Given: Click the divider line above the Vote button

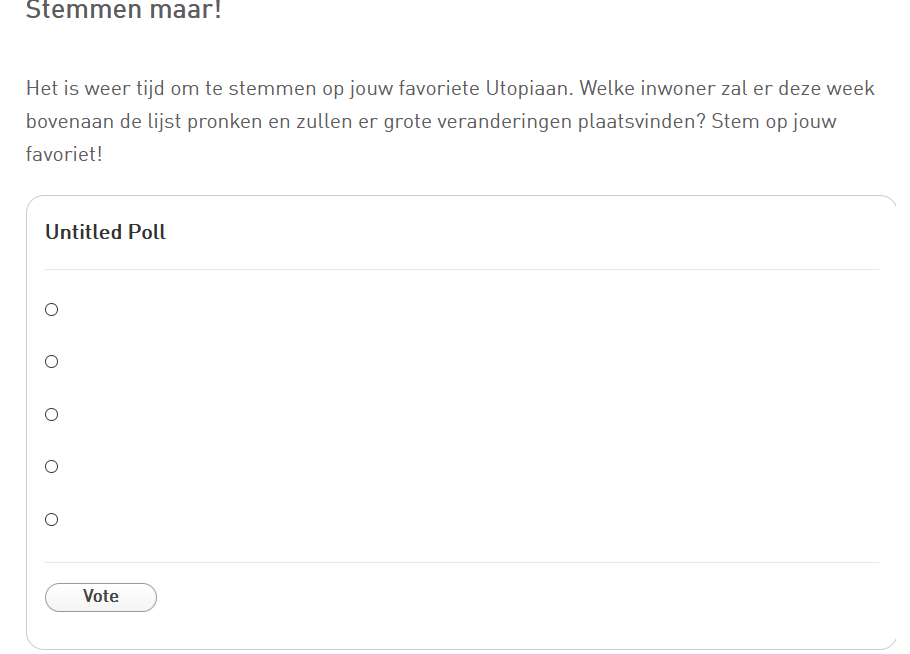Looking at the screenshot, I should (x=462, y=562).
